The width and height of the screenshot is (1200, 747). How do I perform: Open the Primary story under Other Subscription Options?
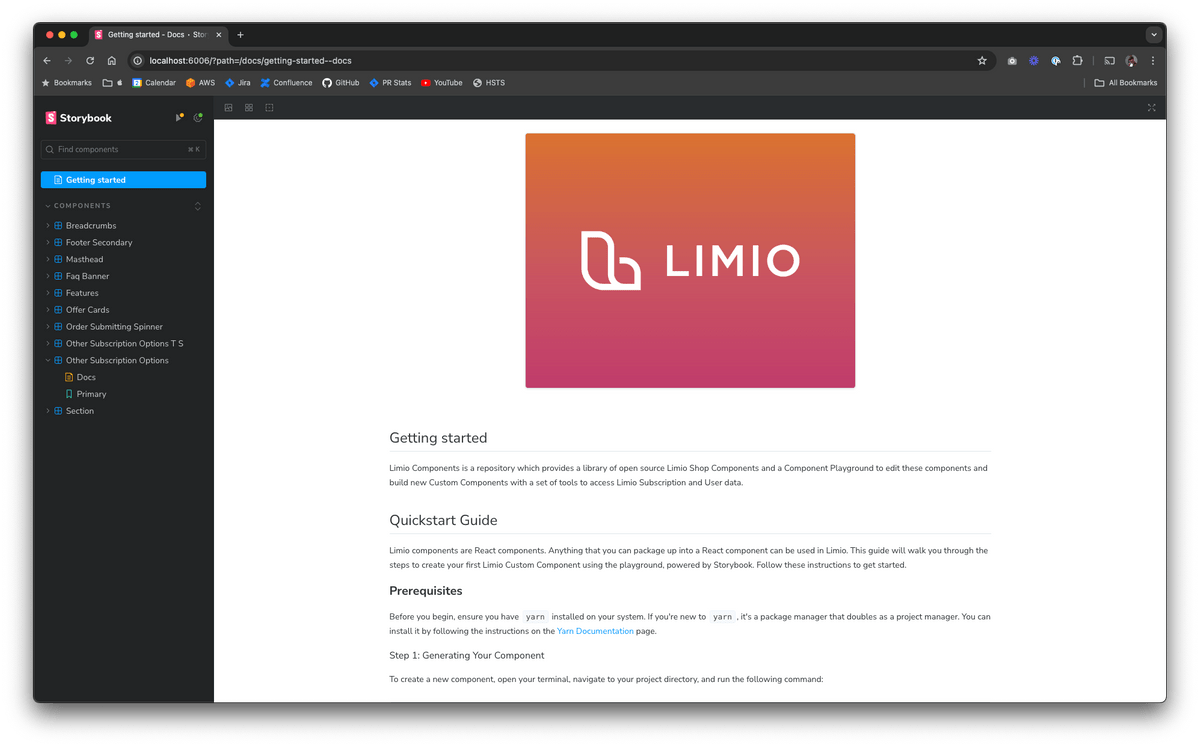coord(91,394)
